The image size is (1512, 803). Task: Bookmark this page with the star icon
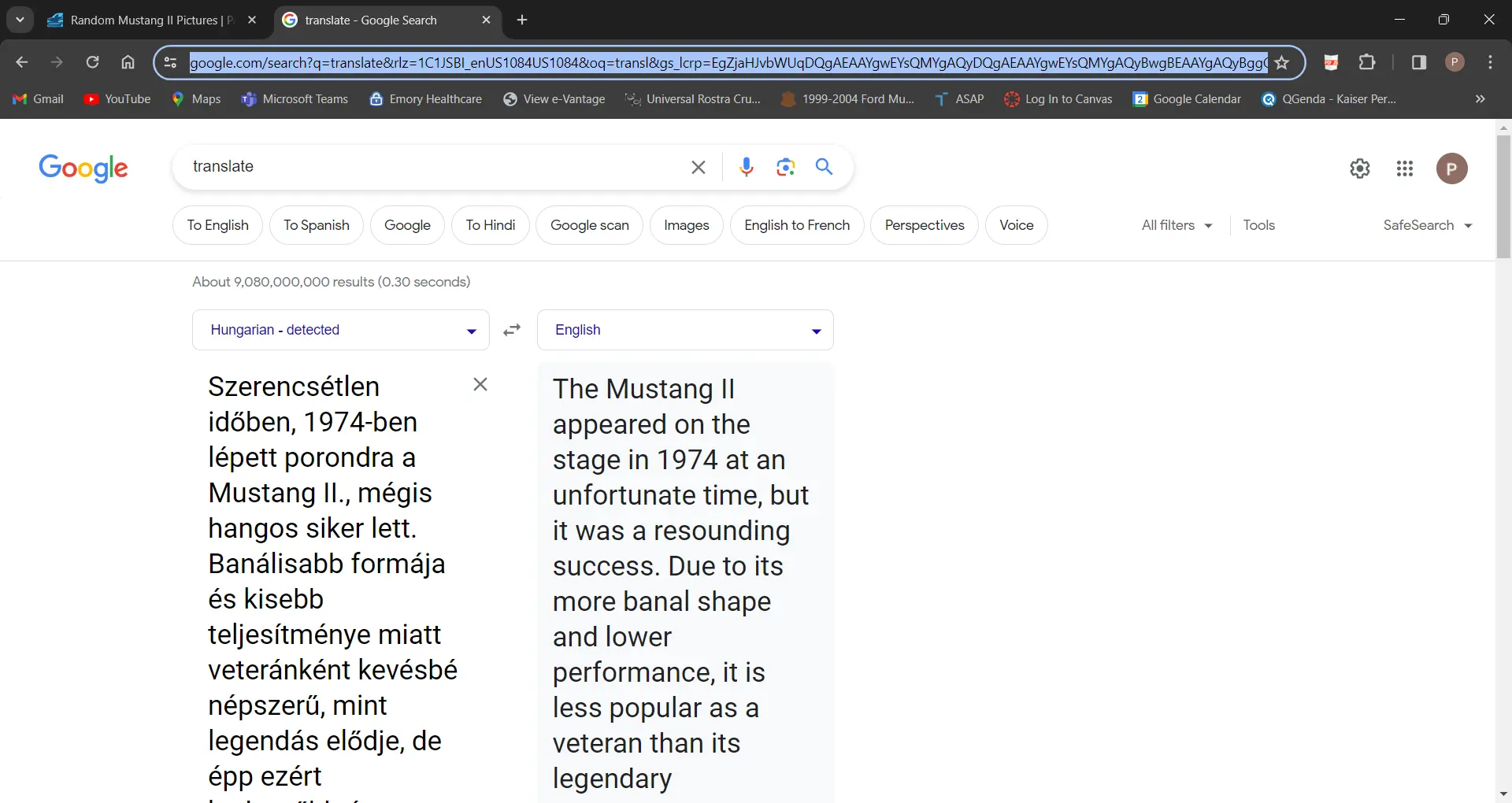[x=1282, y=62]
